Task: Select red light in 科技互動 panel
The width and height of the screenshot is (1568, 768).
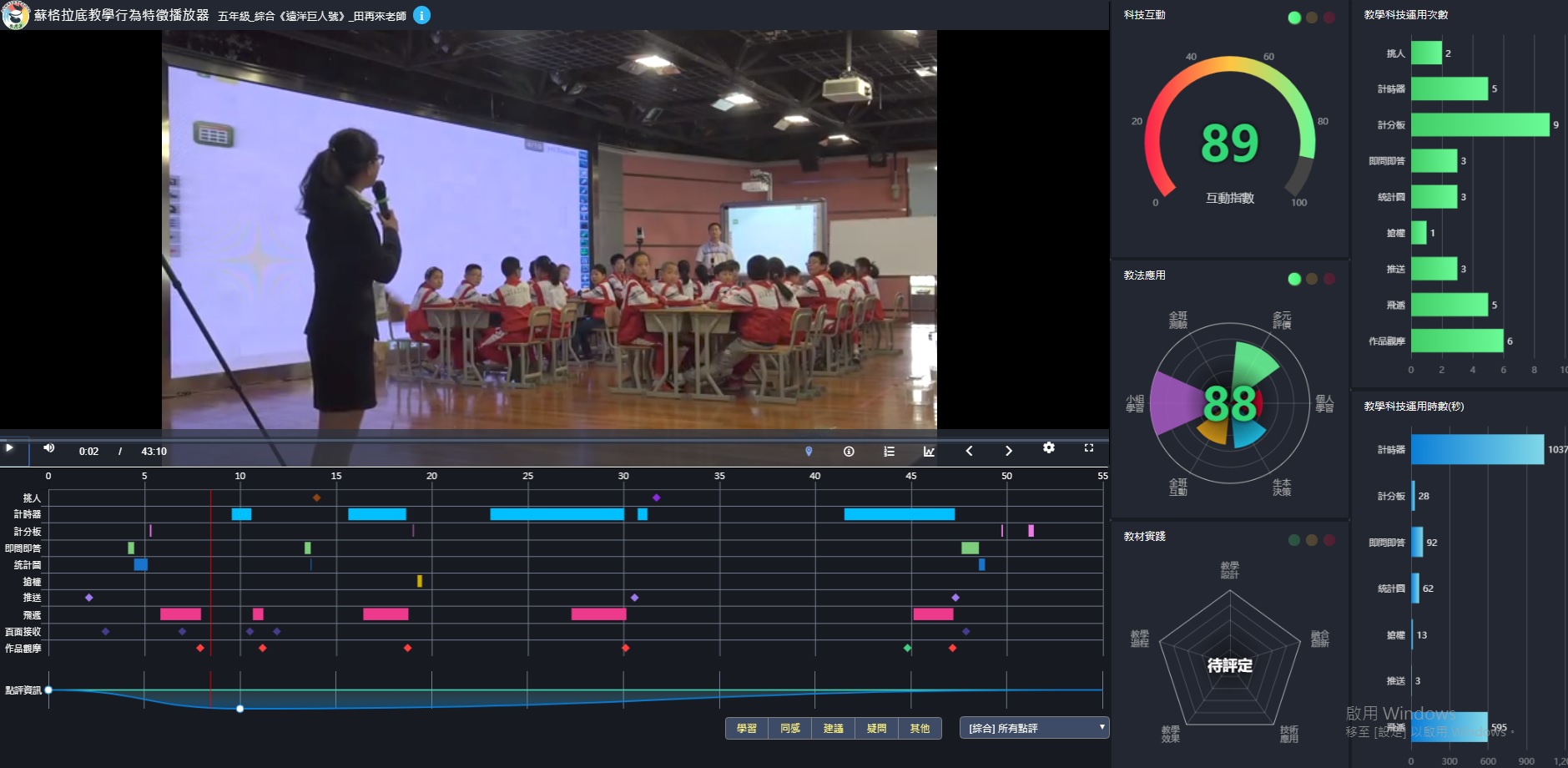Action: 1329,18
